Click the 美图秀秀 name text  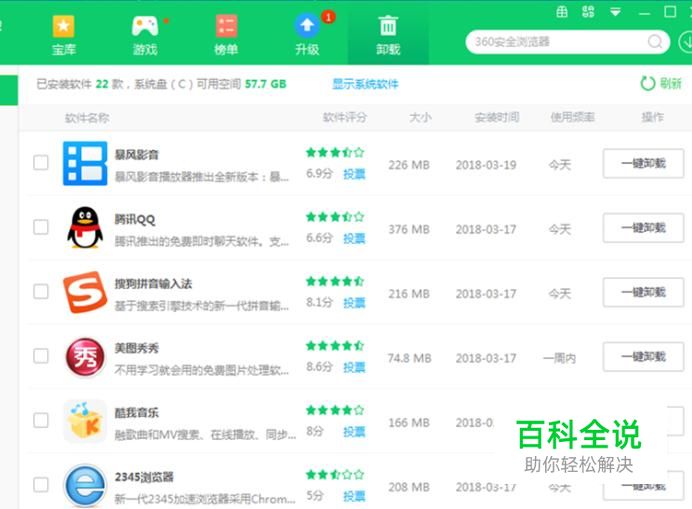136,348
